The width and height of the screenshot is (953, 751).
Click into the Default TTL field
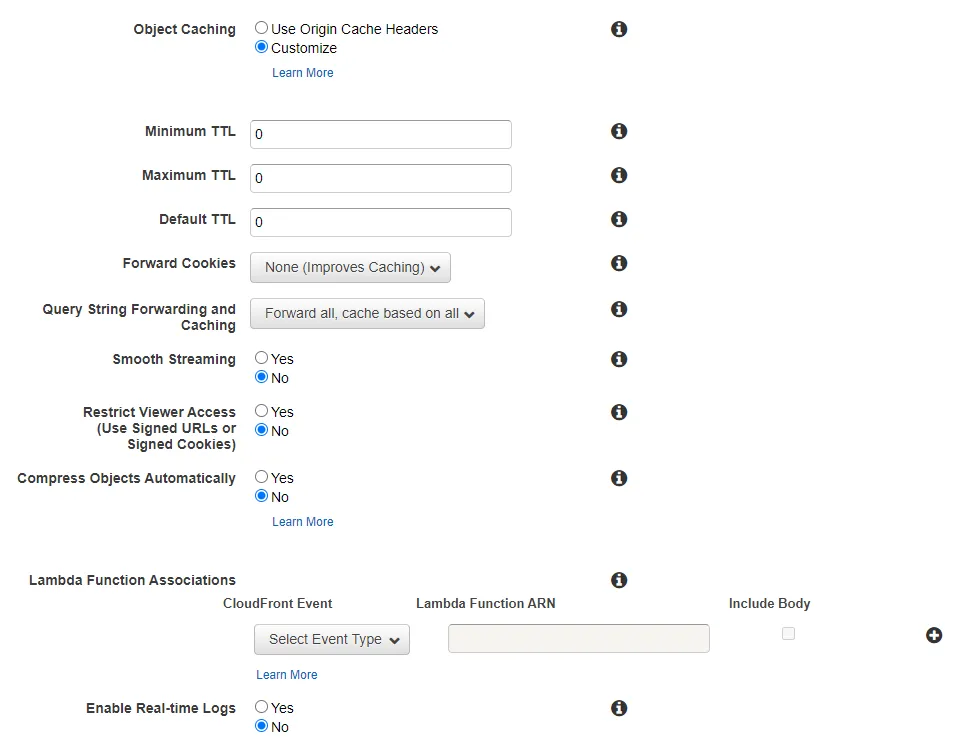click(x=380, y=222)
